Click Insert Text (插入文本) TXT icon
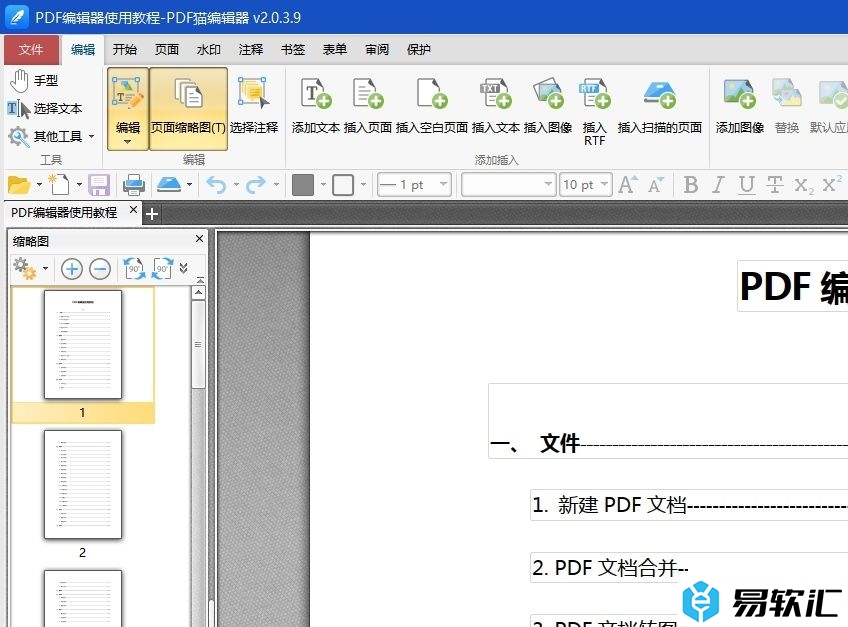Screen dimensions: 848x627 [495, 94]
